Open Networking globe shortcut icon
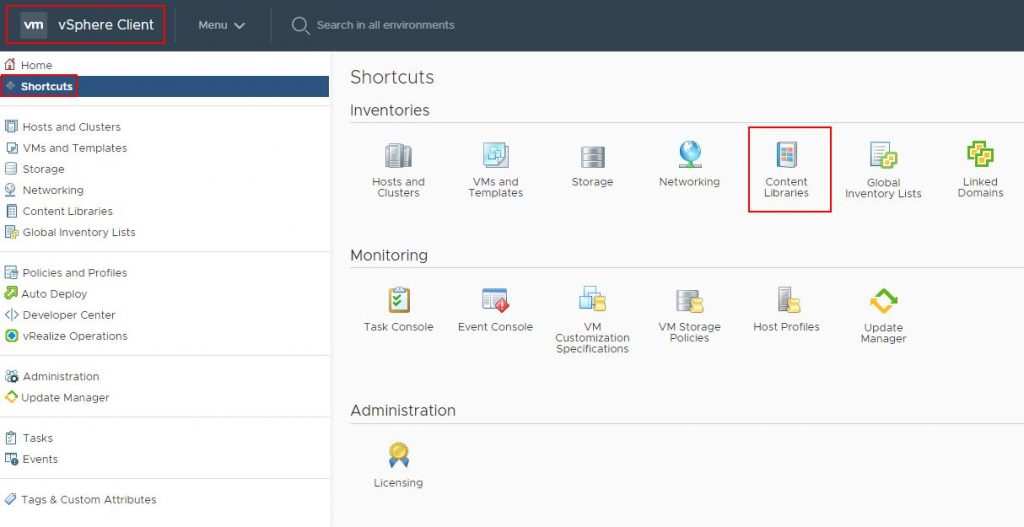Viewport: 1024px width, 527px height. click(x=690, y=155)
